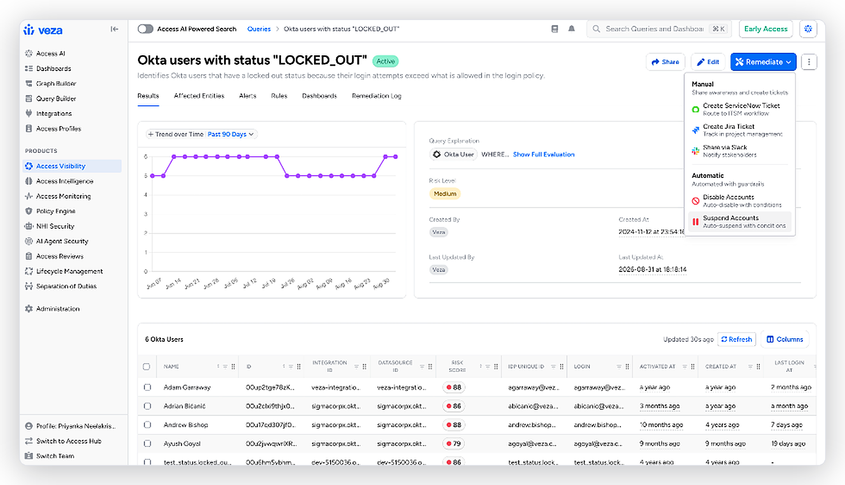Switch to the Results tab
Viewport: 845px width, 485px height.
(x=148, y=96)
